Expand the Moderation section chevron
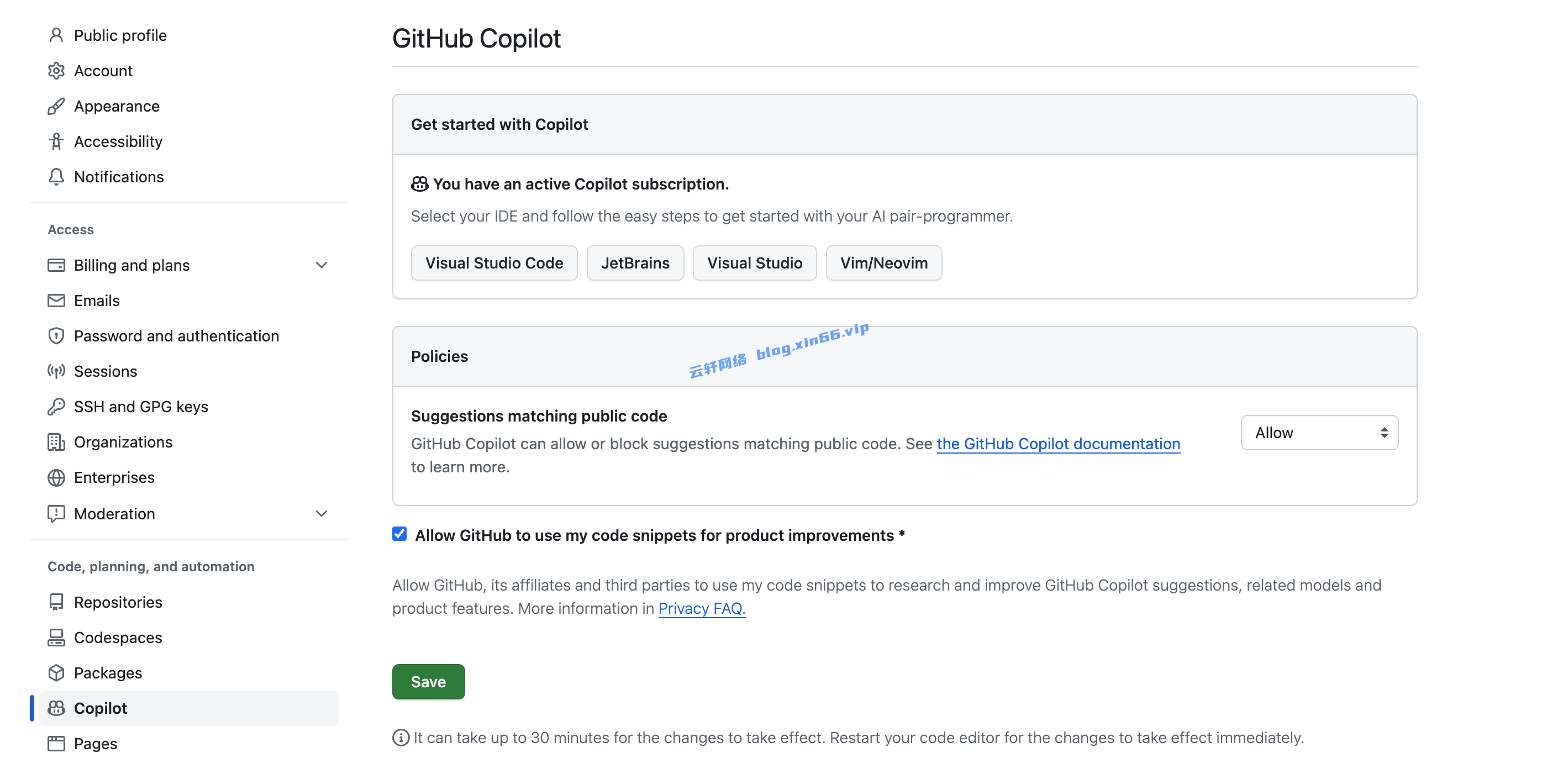1568x758 pixels. point(322,513)
